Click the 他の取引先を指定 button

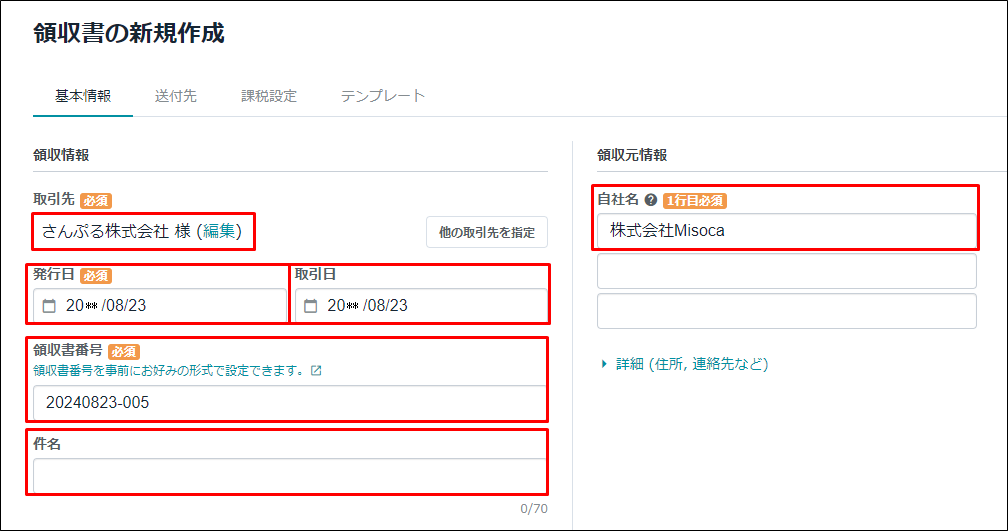pyautogui.click(x=487, y=232)
